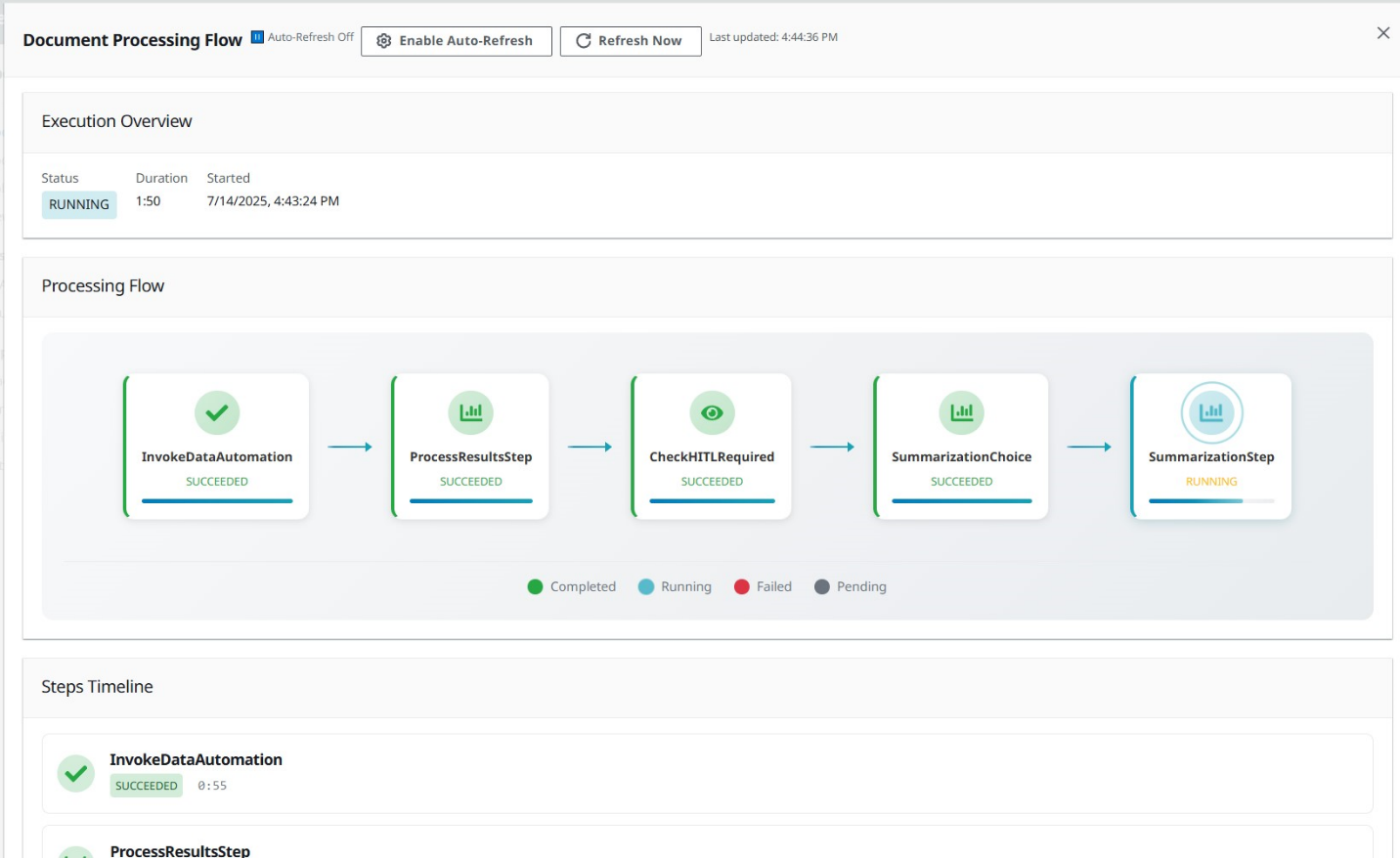Click the CheckHITLRequired eye icon
1400x858 pixels.
(x=712, y=412)
